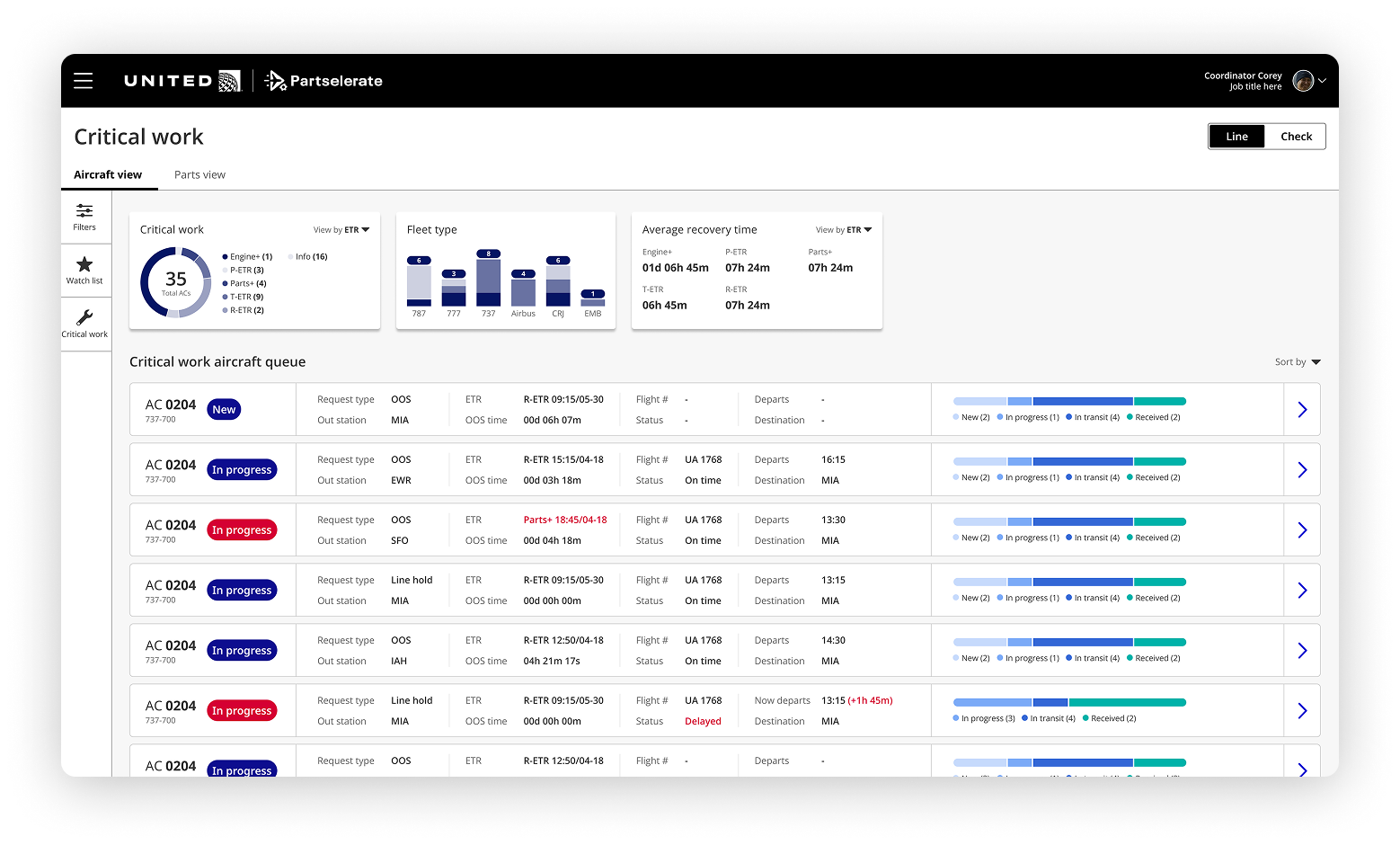Click the Partselerate logo icon
This screenshot has height=845, width=1400.
274,80
